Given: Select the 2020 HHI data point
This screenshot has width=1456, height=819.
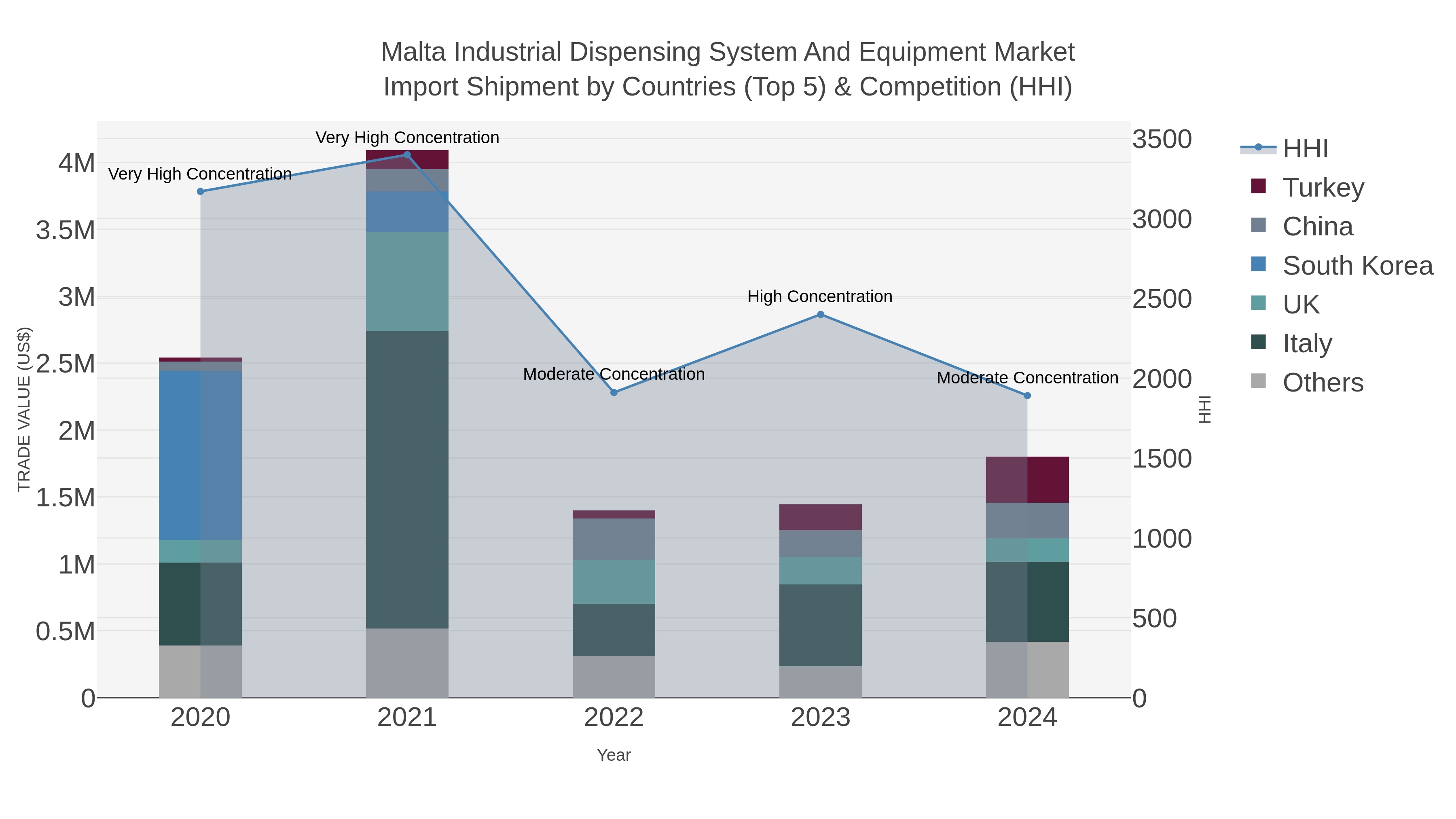Looking at the screenshot, I should (x=200, y=192).
